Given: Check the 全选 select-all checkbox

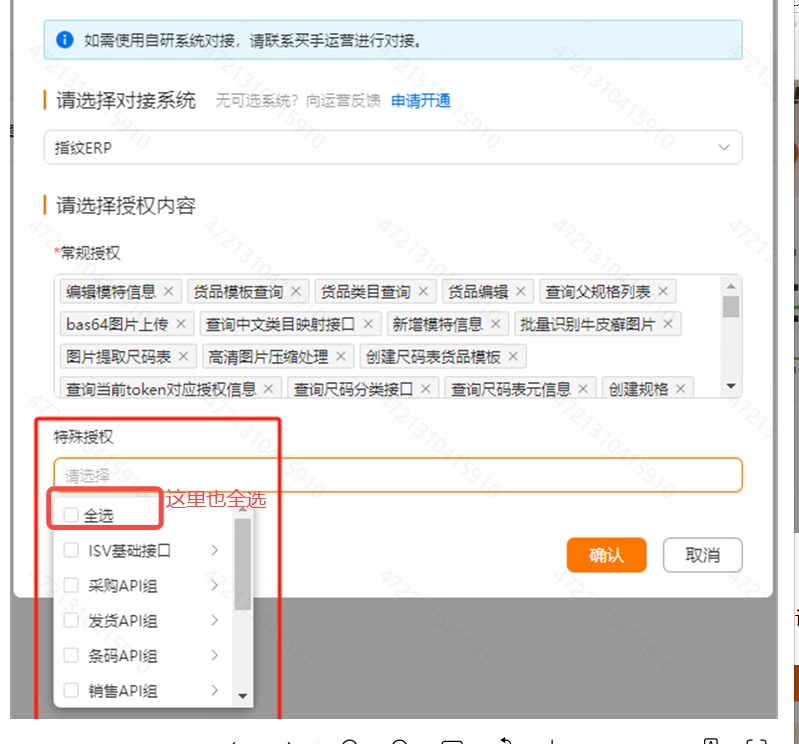Looking at the screenshot, I should pos(71,515).
